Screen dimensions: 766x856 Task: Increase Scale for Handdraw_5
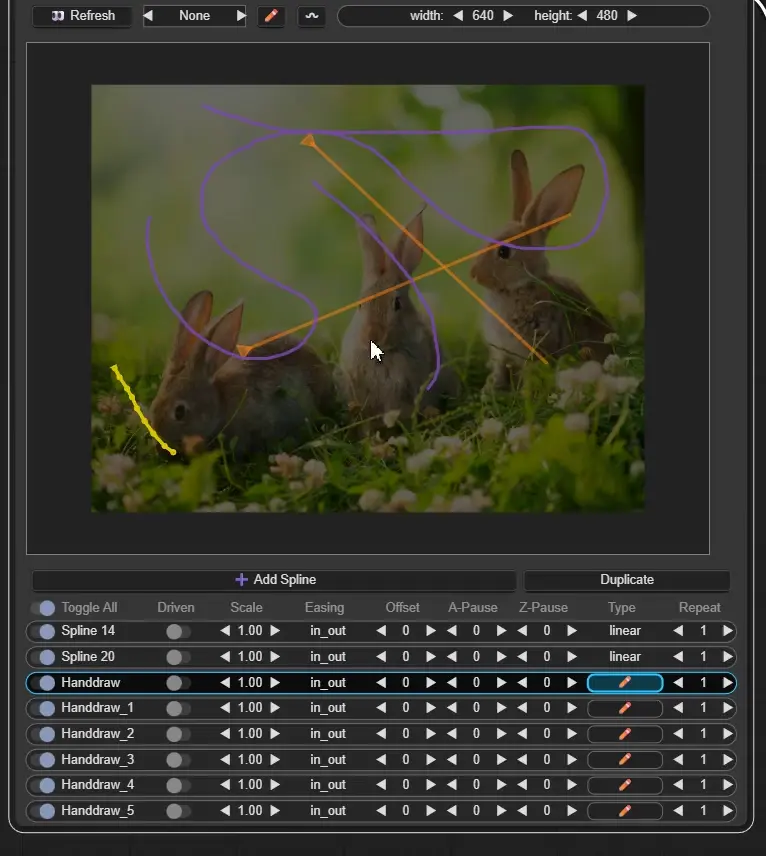pyautogui.click(x=275, y=811)
